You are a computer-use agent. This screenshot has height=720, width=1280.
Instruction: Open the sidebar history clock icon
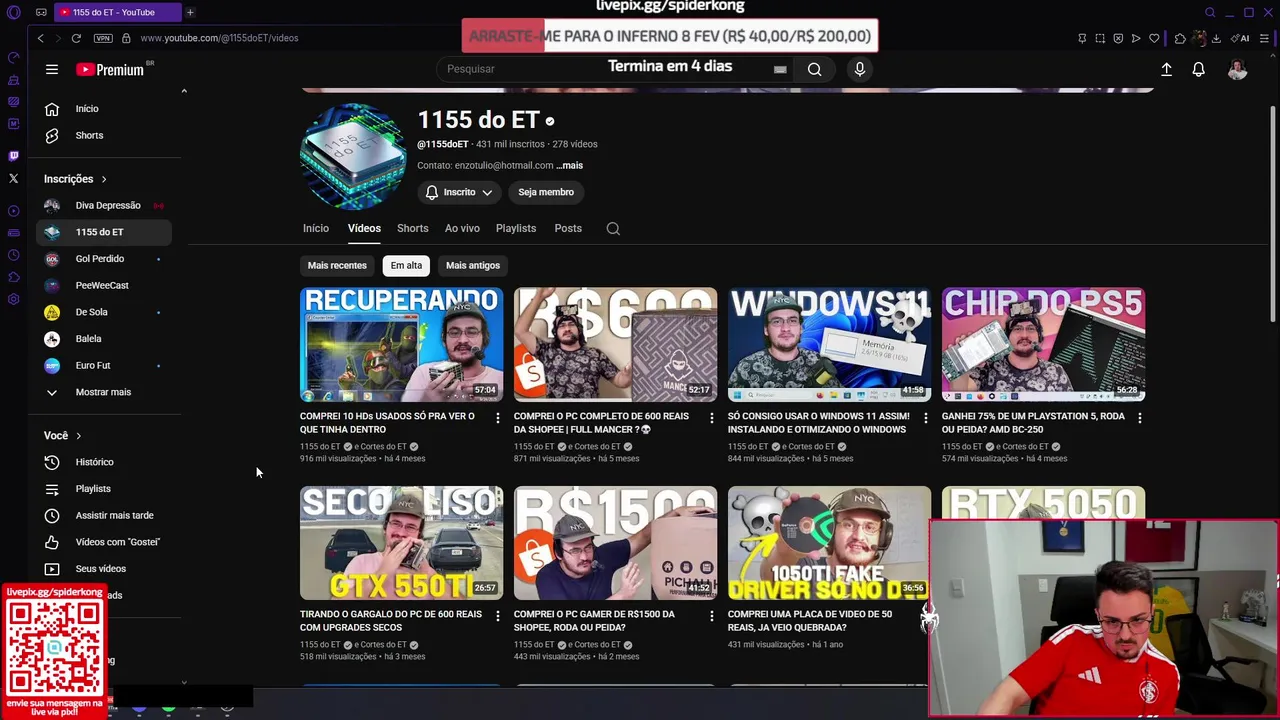(x=13, y=255)
